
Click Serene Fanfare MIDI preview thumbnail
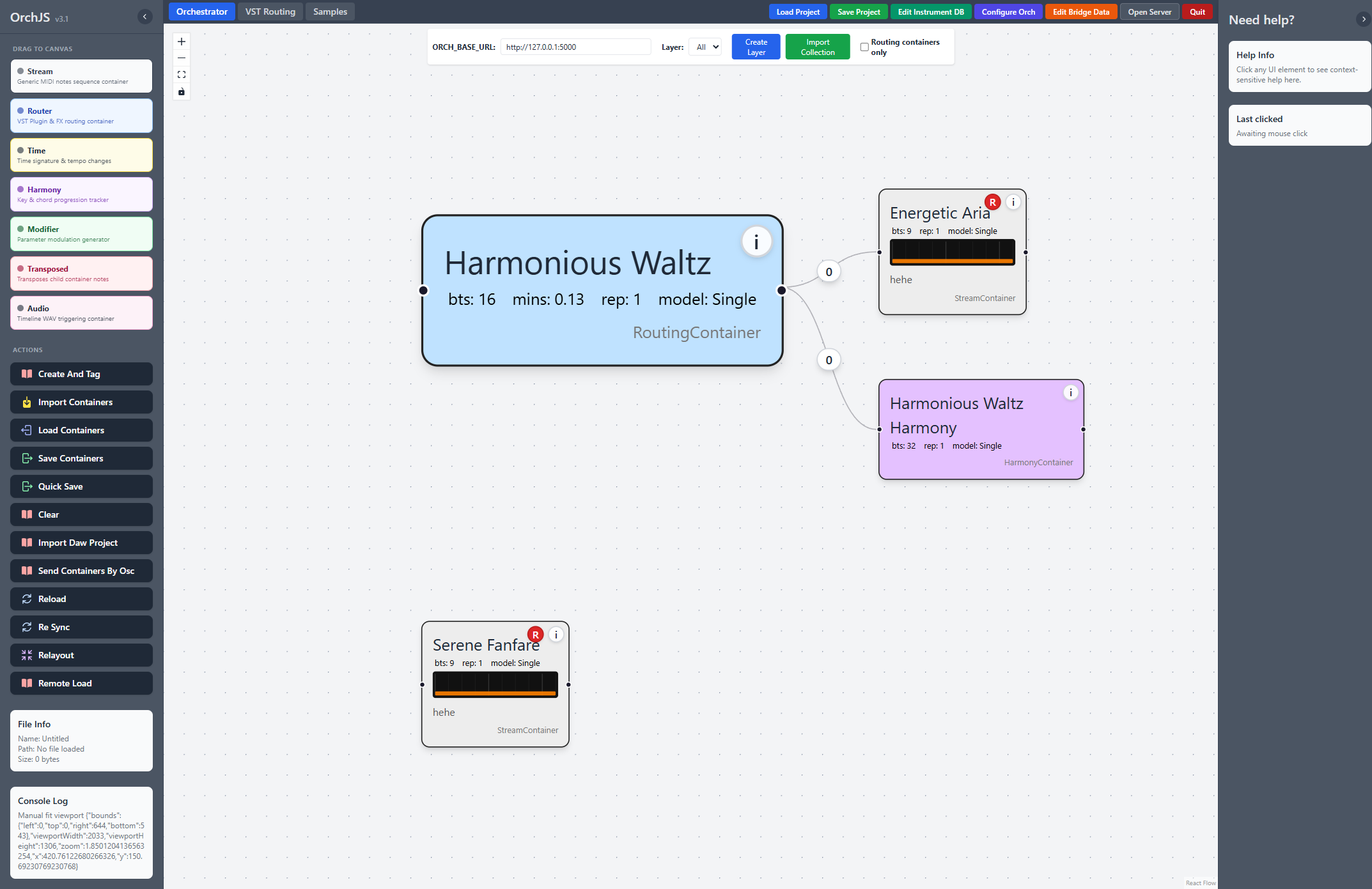pyautogui.click(x=495, y=684)
